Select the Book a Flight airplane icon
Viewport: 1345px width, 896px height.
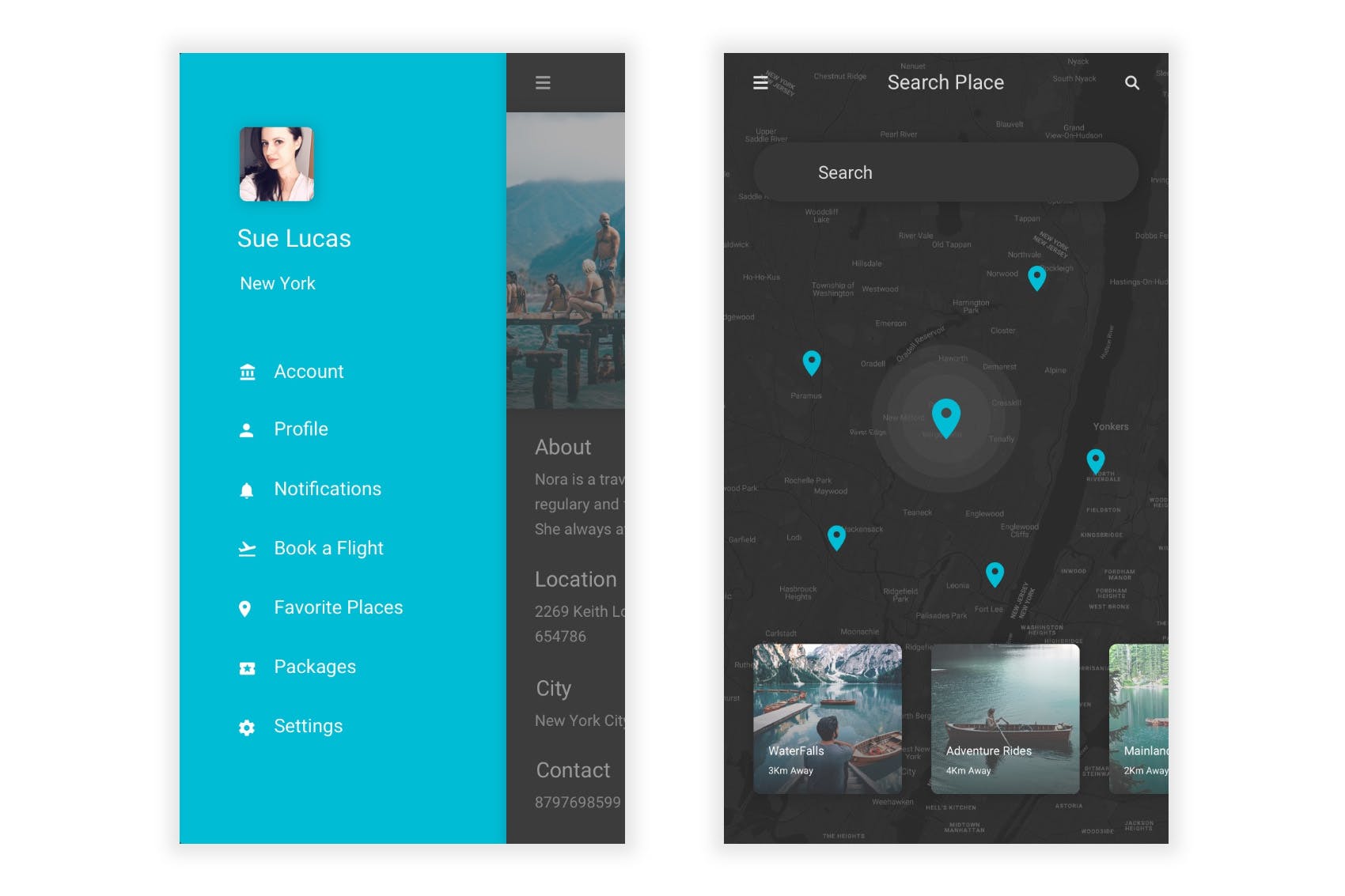[x=247, y=548]
